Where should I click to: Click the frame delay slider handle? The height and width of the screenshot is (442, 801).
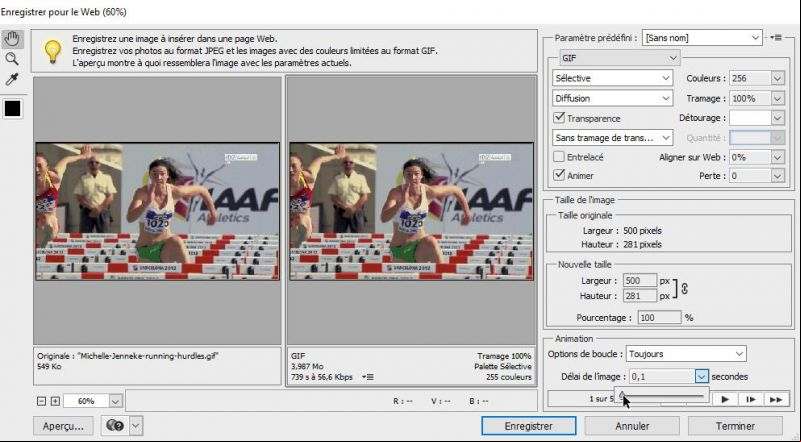pos(622,395)
